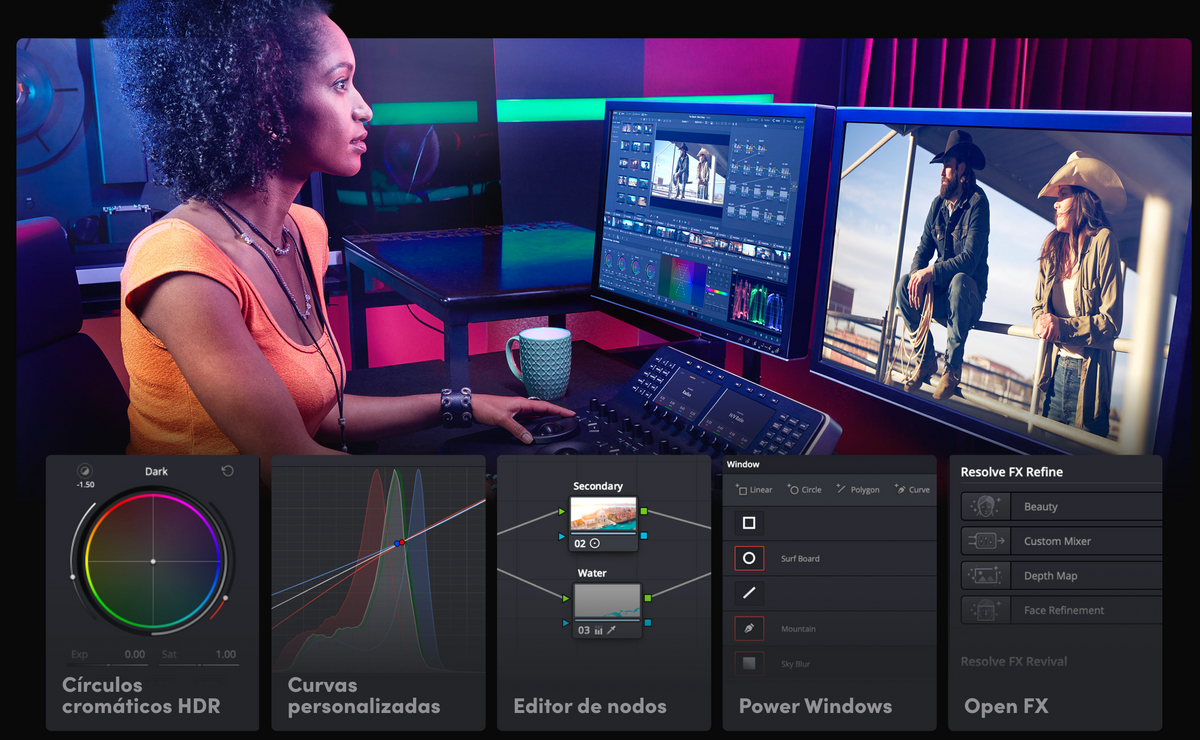Click the Círculos cromáticos HDR caption
This screenshot has width=1200, height=740.
tap(141, 696)
